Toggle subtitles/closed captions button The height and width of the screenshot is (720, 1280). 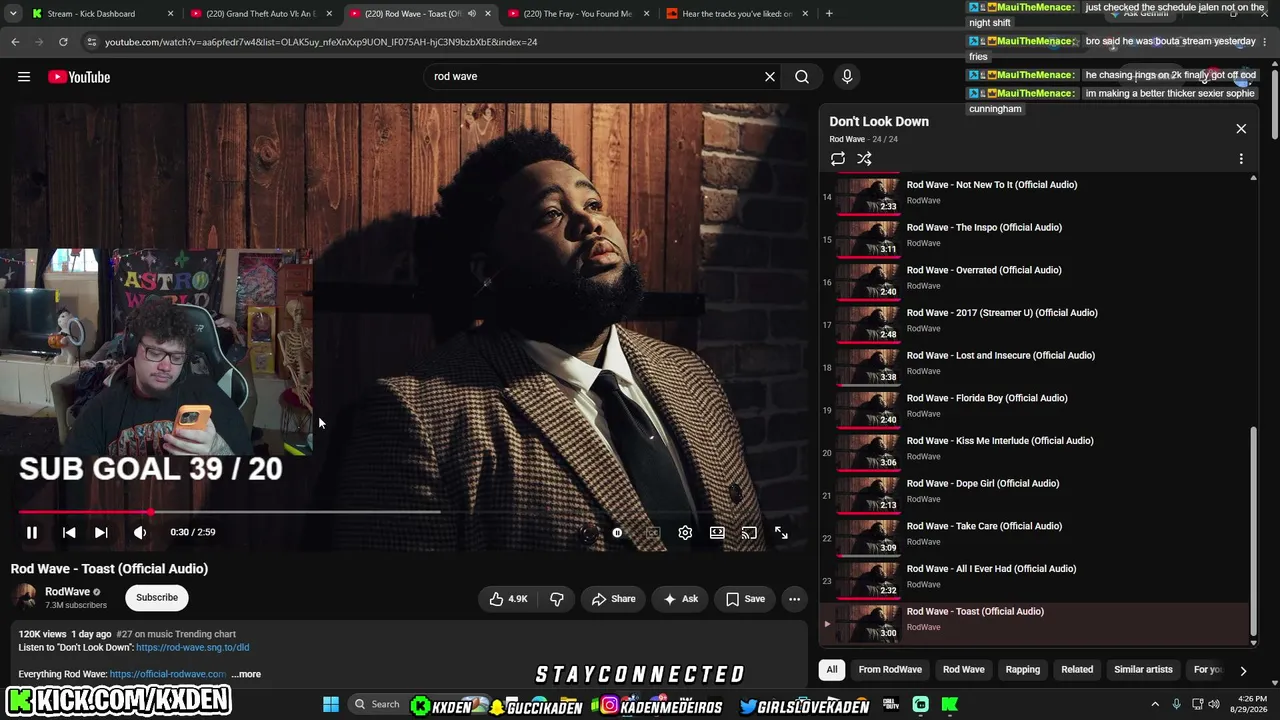click(653, 533)
